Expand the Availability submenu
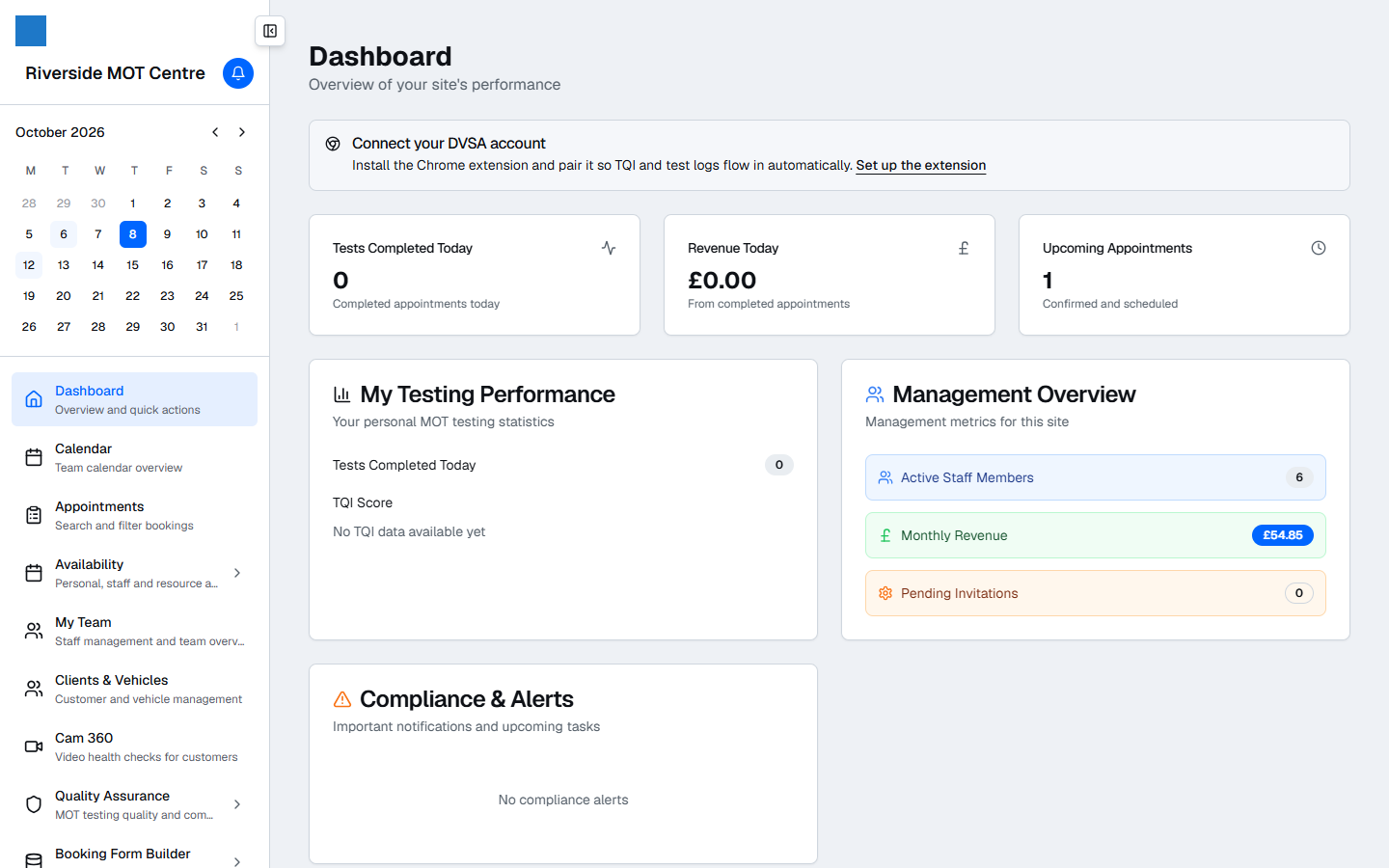This screenshot has width=1389, height=868. click(x=237, y=573)
